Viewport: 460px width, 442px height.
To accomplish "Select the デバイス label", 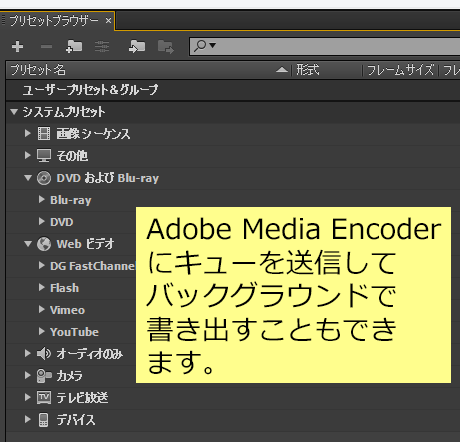I will click(x=76, y=420).
